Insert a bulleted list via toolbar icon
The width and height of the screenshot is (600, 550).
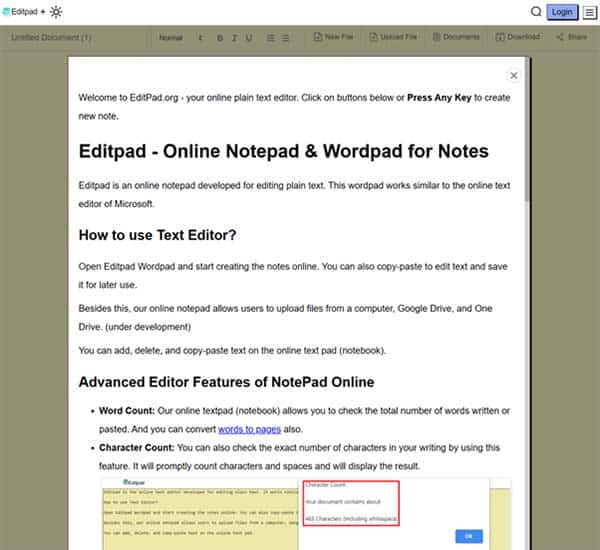(x=285, y=38)
